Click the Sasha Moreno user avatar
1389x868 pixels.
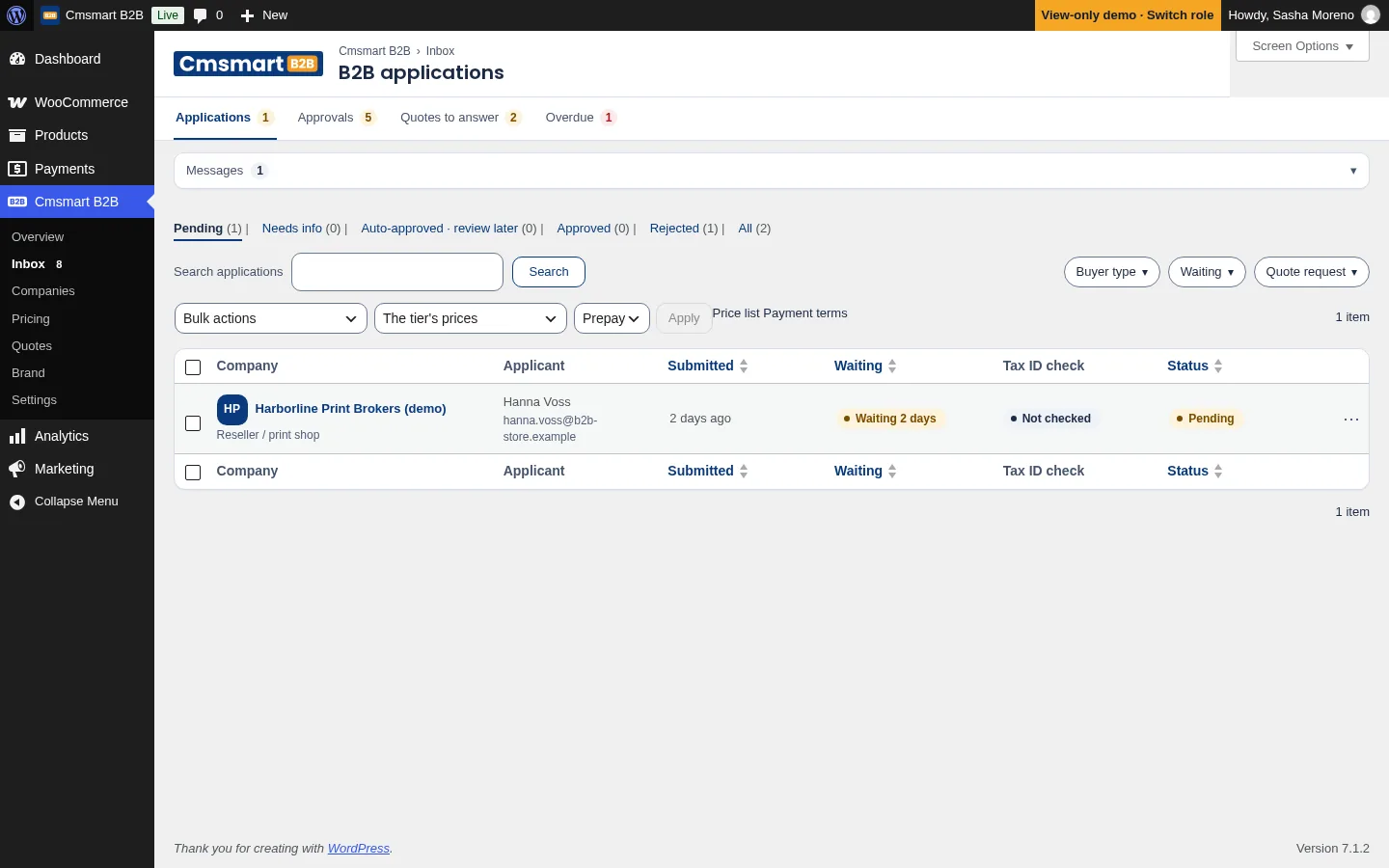pyautogui.click(x=1370, y=15)
